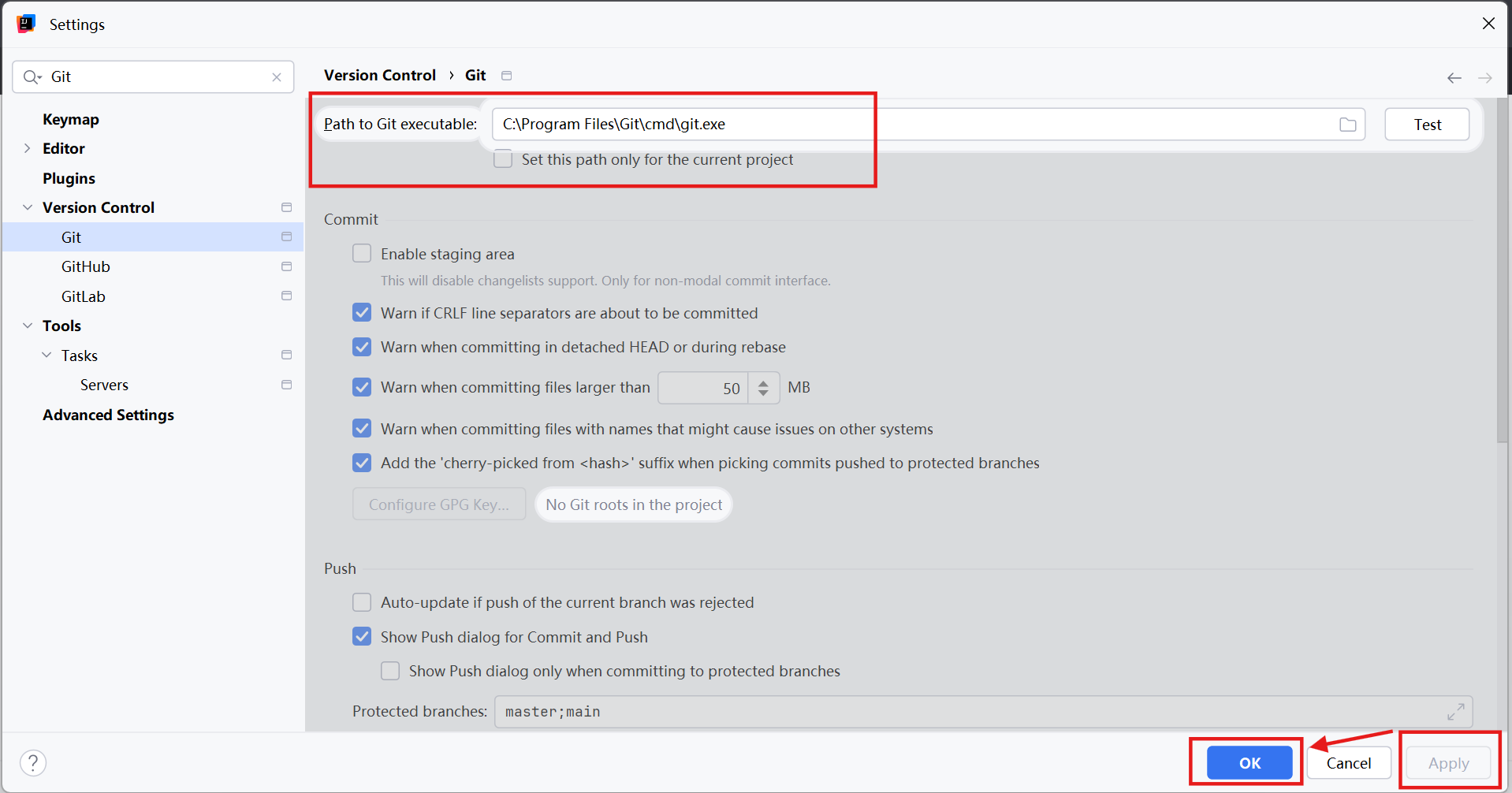
Task: Click project icon on GitLab row
Action: 286,296
